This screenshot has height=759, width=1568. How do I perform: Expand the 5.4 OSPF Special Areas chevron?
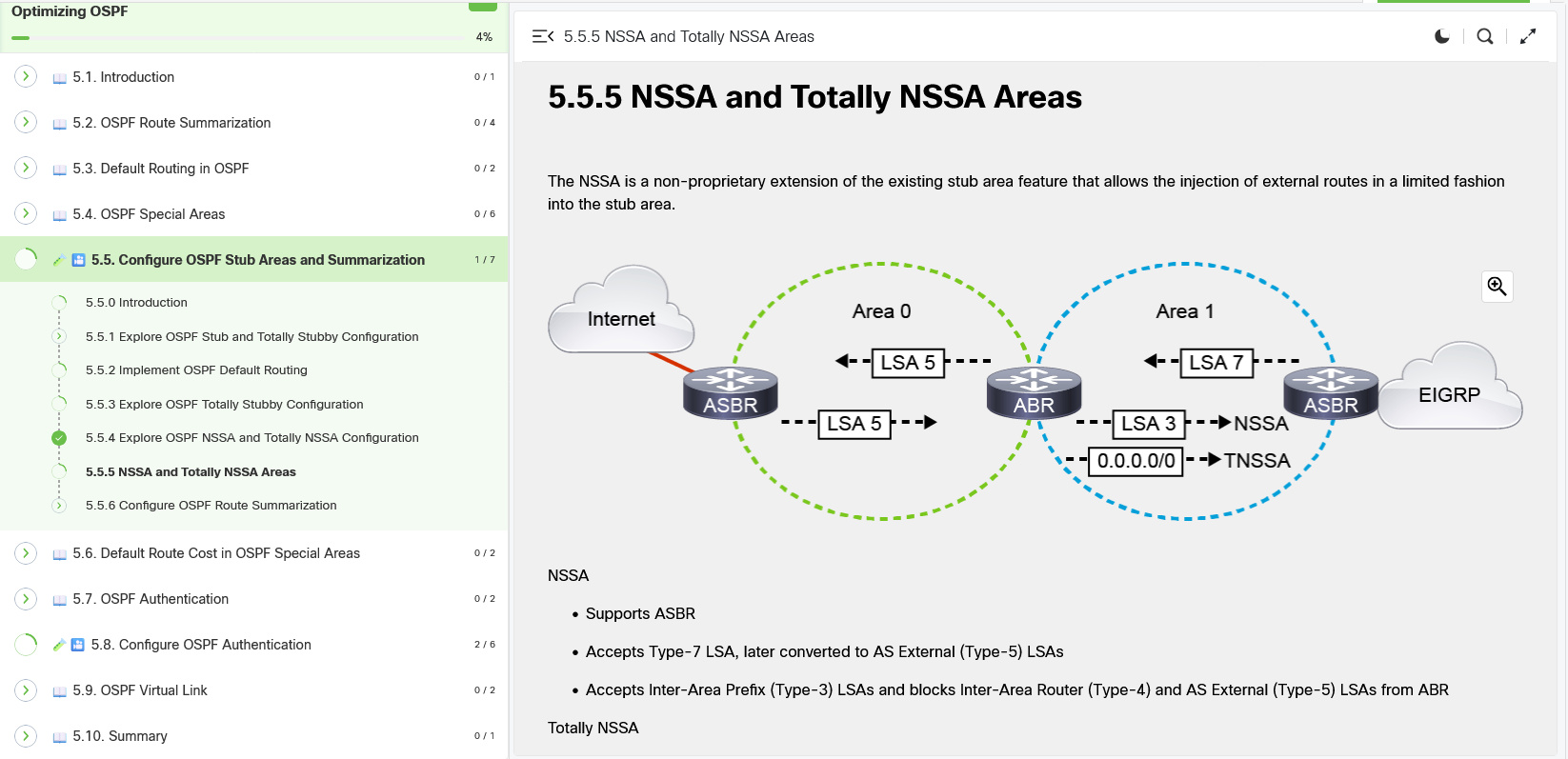click(26, 213)
